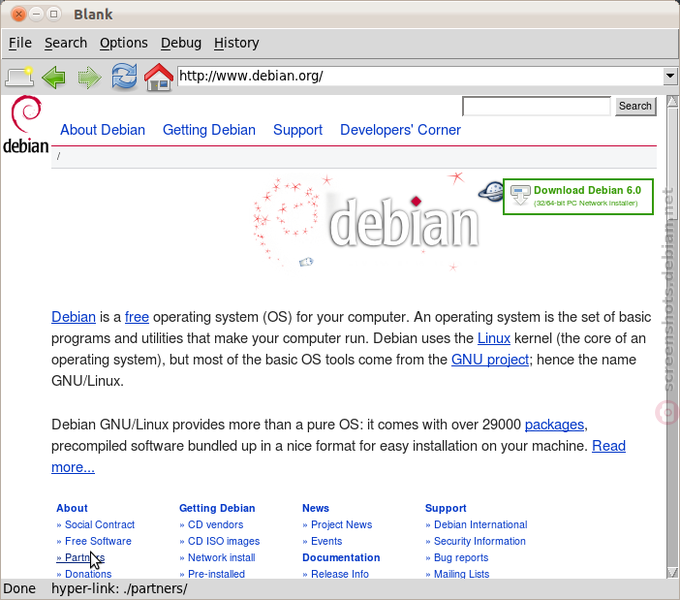Screen dimensions: 680x600
Task: Open the Project News link
Action: tap(342, 525)
